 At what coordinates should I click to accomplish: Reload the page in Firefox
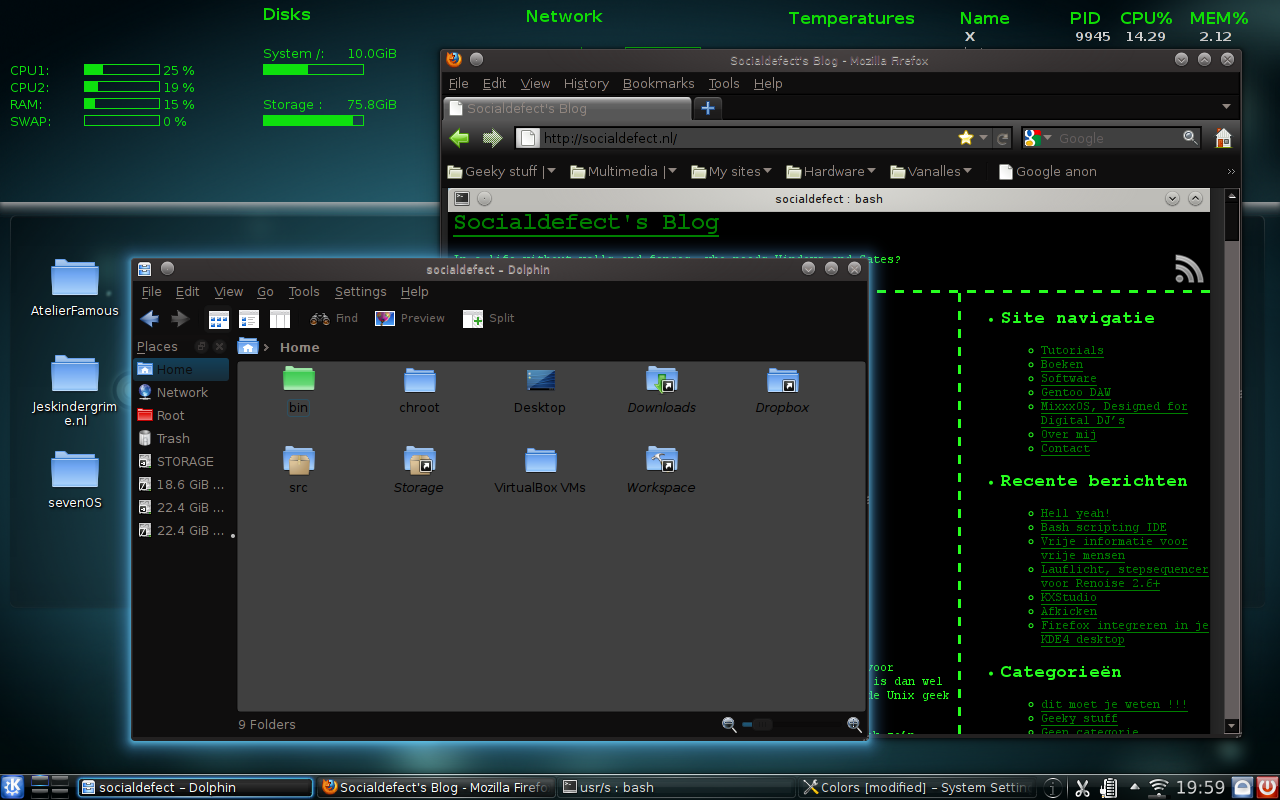[x=1003, y=138]
